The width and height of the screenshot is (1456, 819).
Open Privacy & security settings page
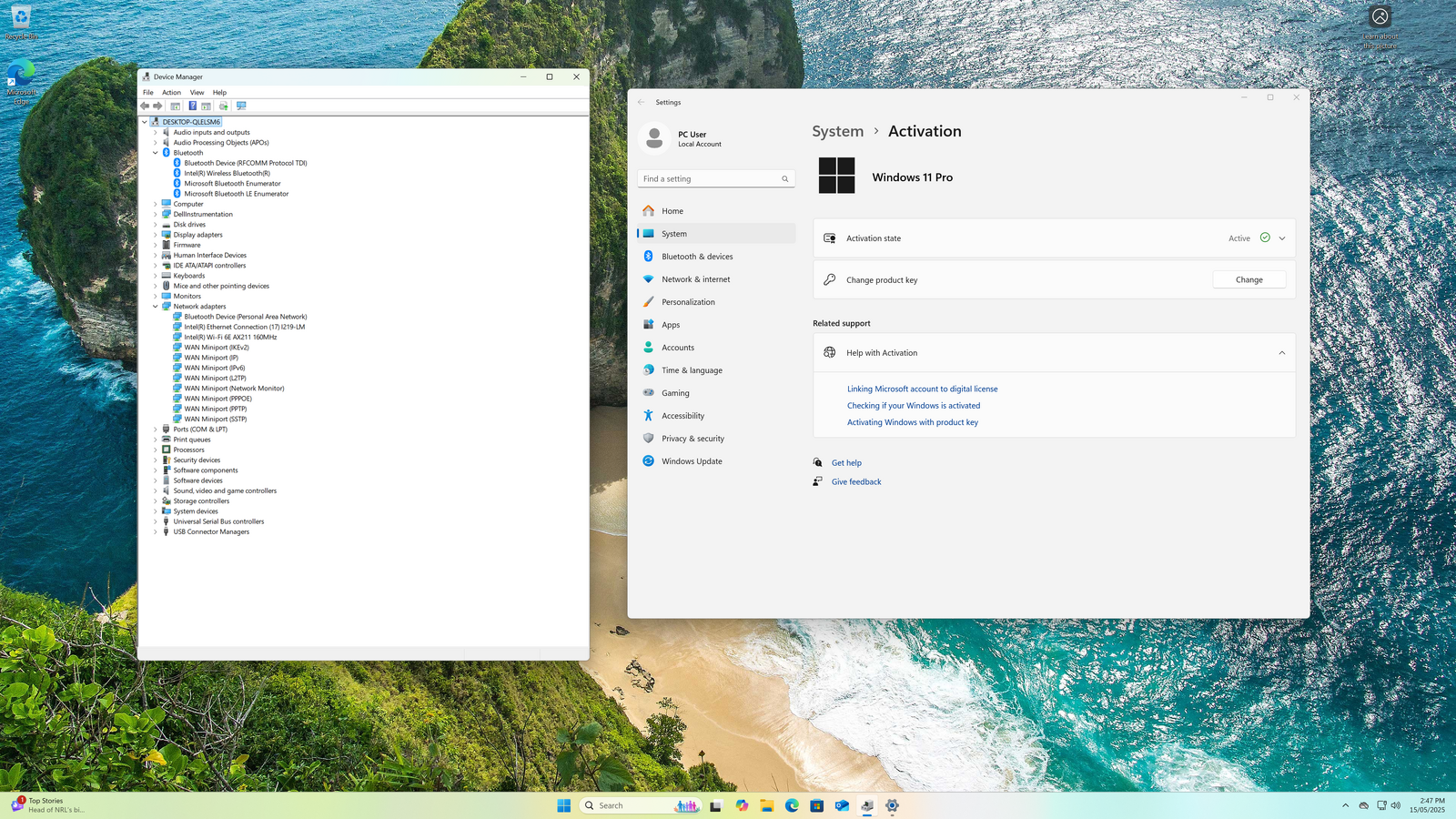tap(716, 439)
